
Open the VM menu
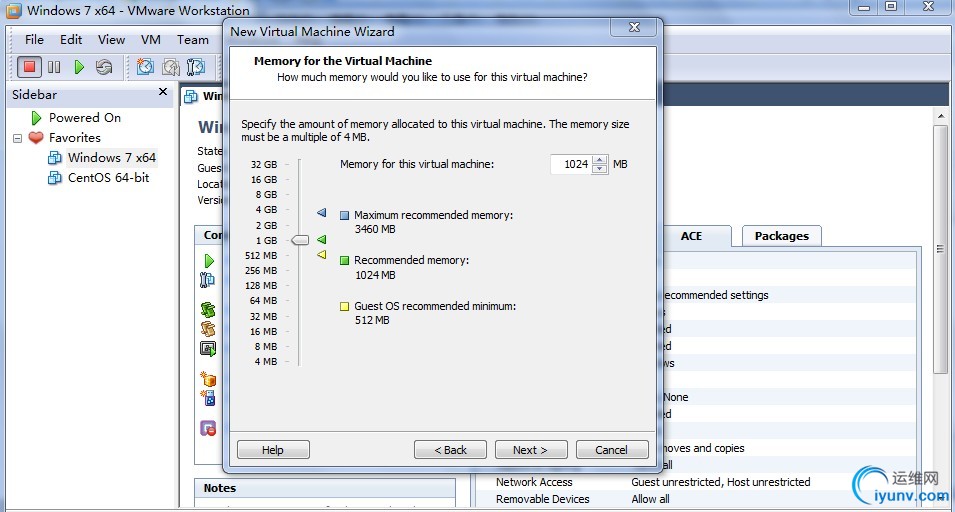[x=150, y=40]
